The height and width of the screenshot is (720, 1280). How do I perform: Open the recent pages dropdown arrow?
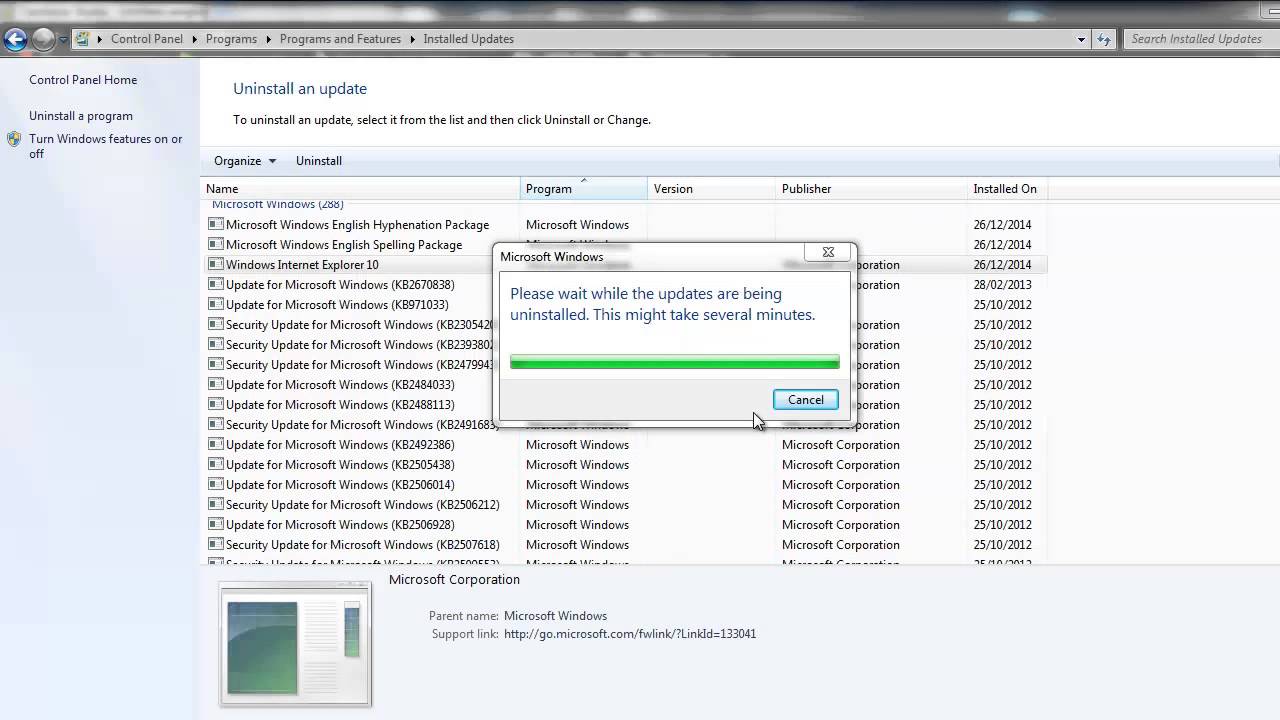[x=63, y=40]
